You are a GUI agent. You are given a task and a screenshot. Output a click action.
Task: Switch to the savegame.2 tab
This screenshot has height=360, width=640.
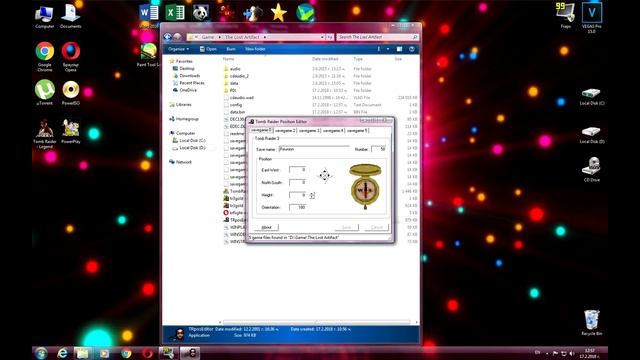point(285,131)
